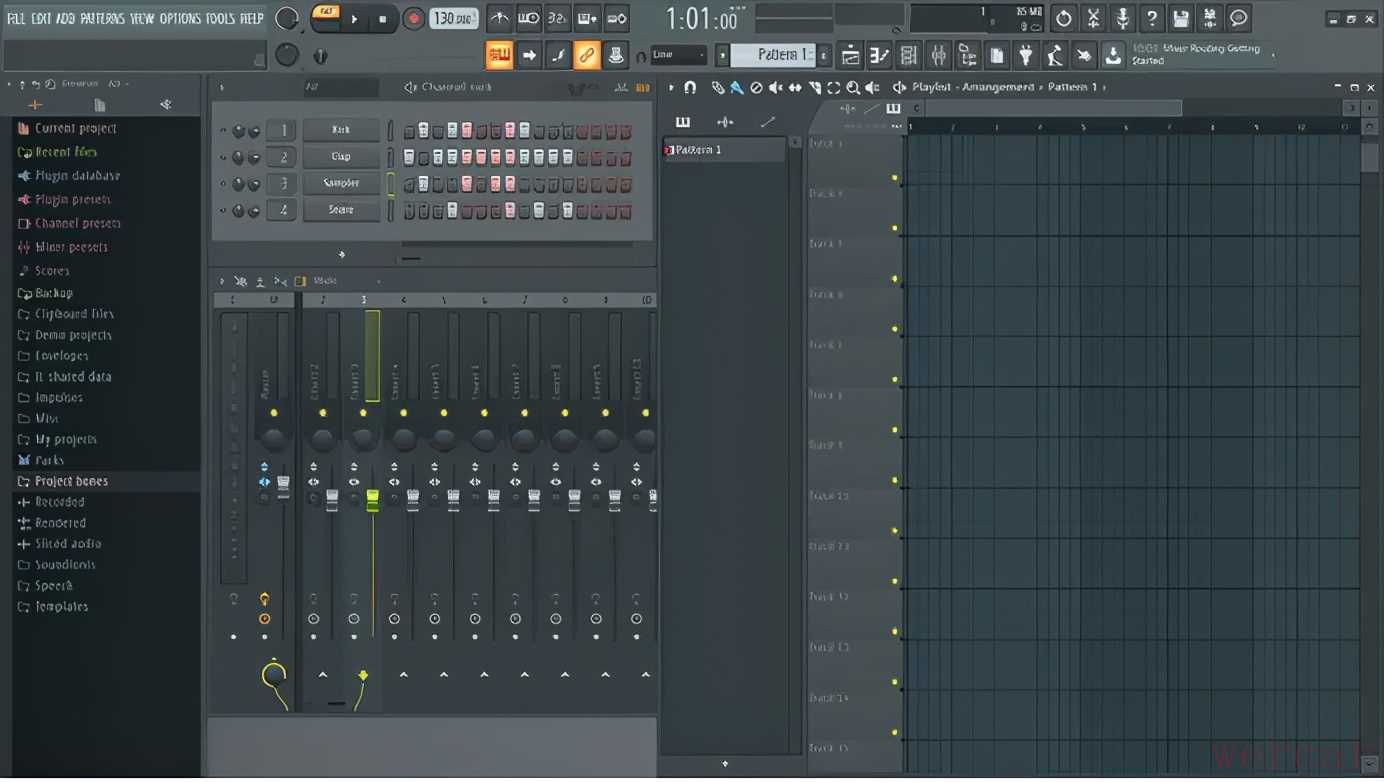1384x782 pixels.
Task: Select the Zoom tool in Playlist toolbar
Action: 853,88
